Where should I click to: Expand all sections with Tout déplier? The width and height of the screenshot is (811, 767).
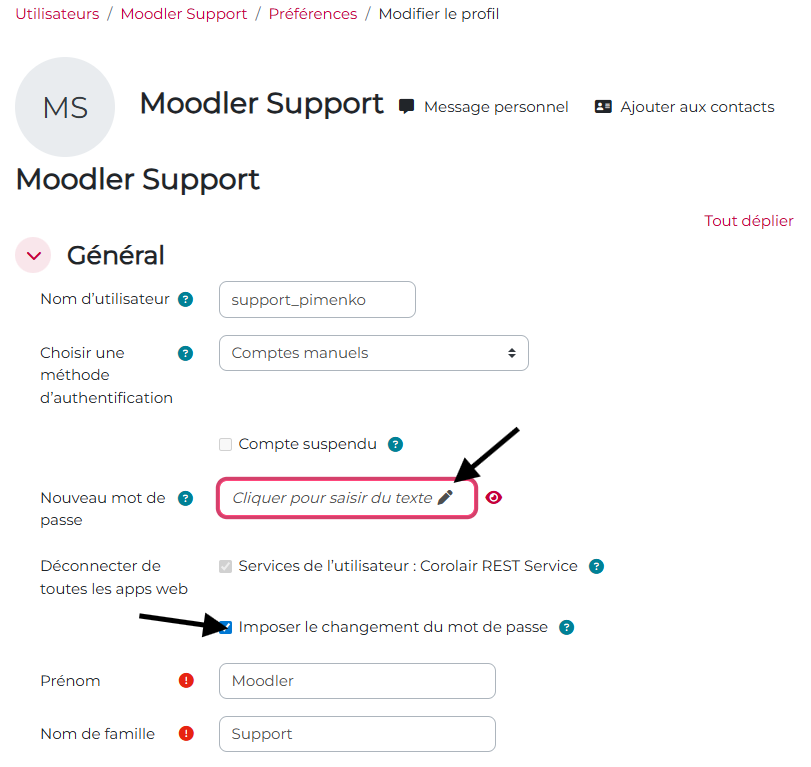point(748,221)
